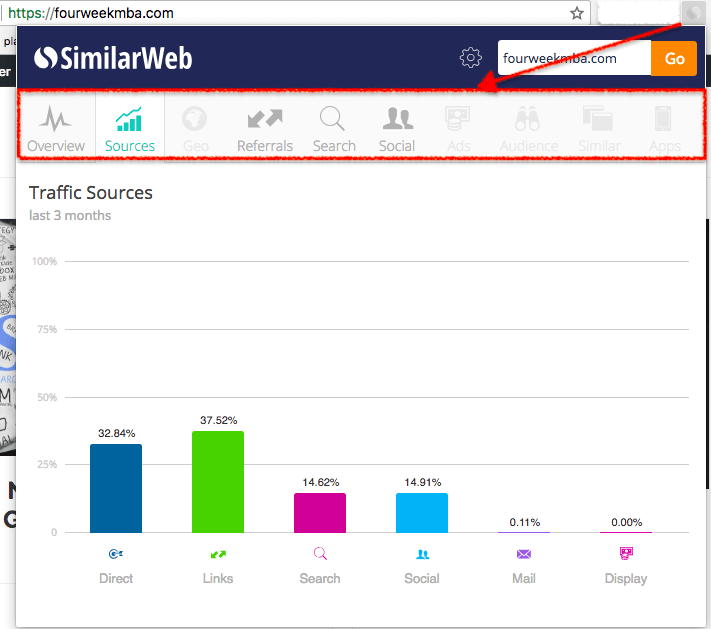Click the Links arrows icon below the chart
711x629 pixels.
[218, 554]
